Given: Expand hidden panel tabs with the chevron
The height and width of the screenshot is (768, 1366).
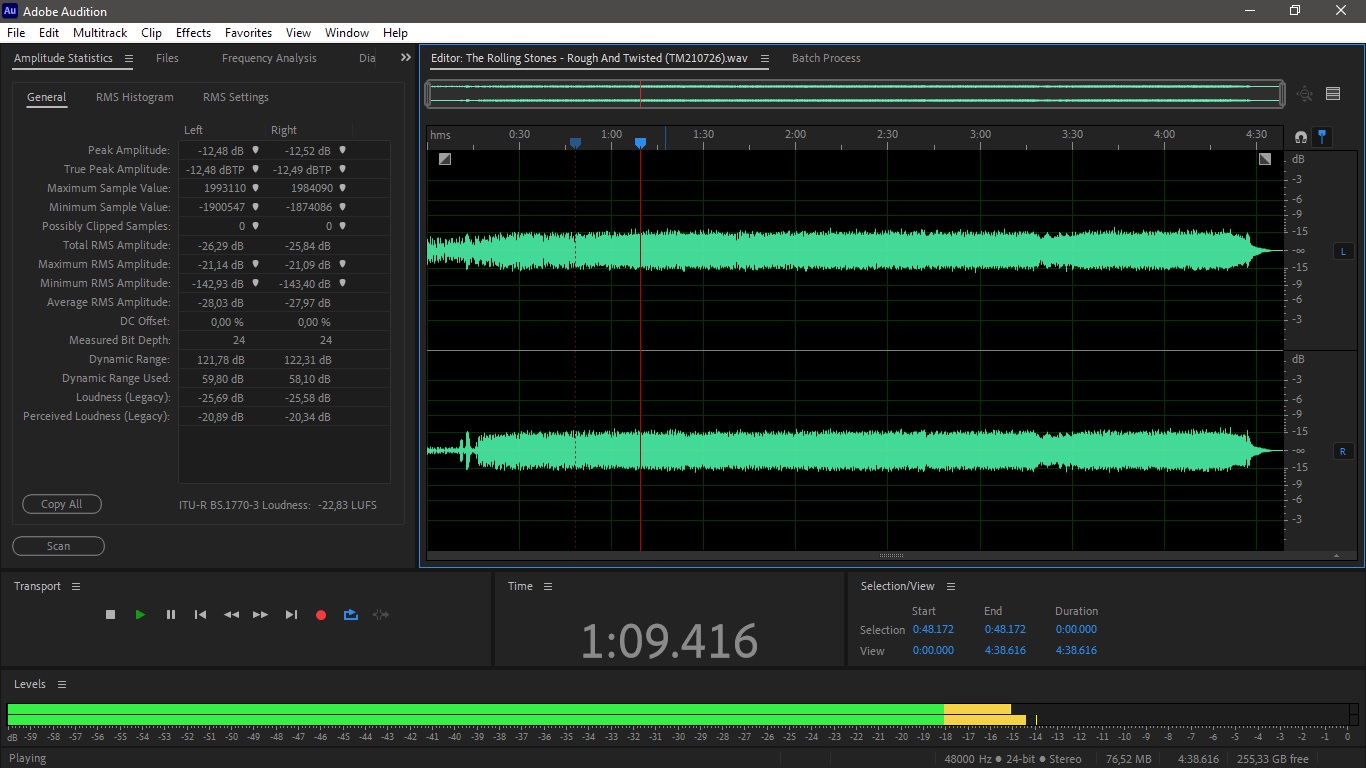Looking at the screenshot, I should (405, 58).
